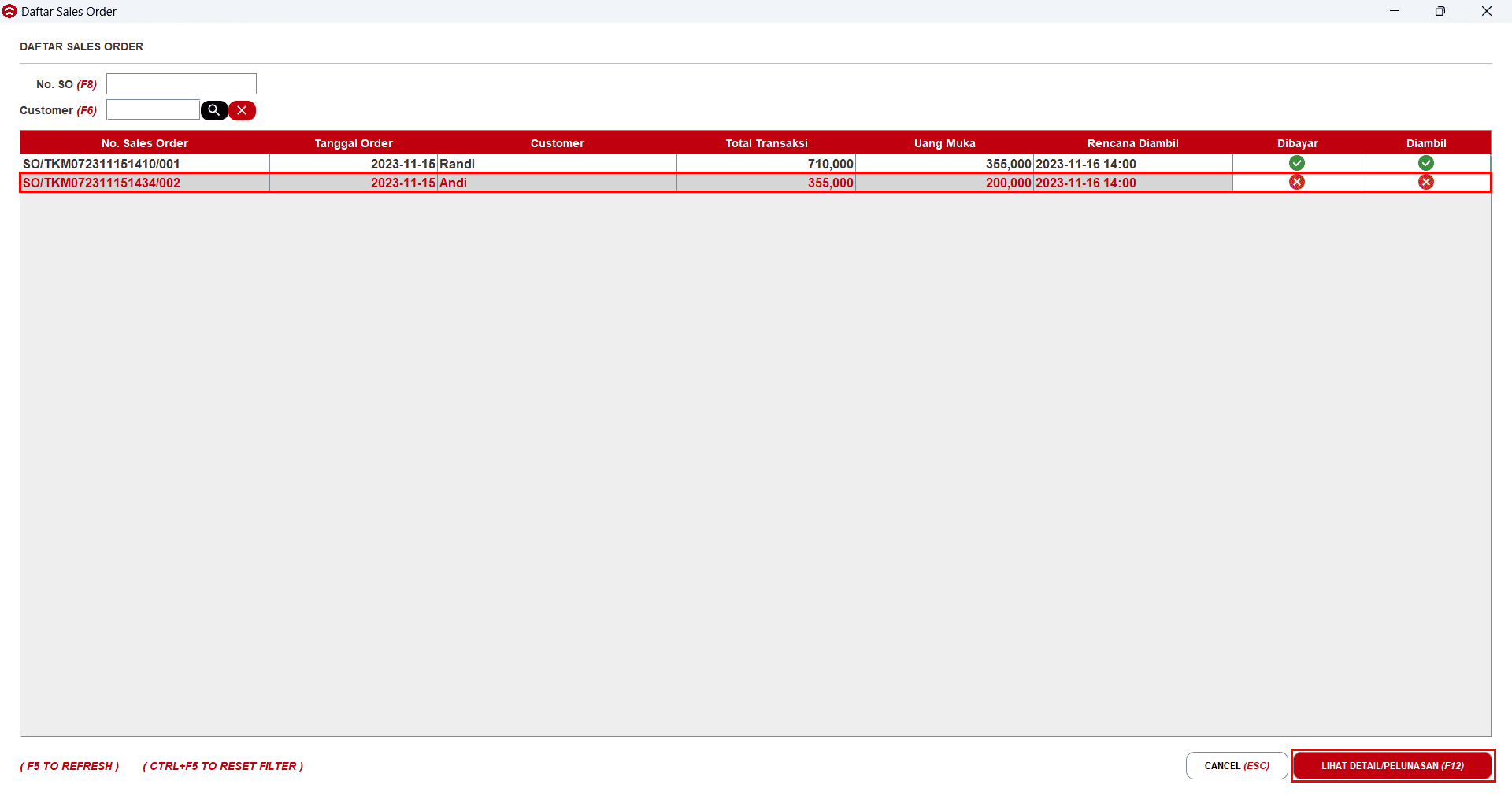Click the Cancel (ESC) button
The image size is (1512, 803).
pyautogui.click(x=1236, y=765)
